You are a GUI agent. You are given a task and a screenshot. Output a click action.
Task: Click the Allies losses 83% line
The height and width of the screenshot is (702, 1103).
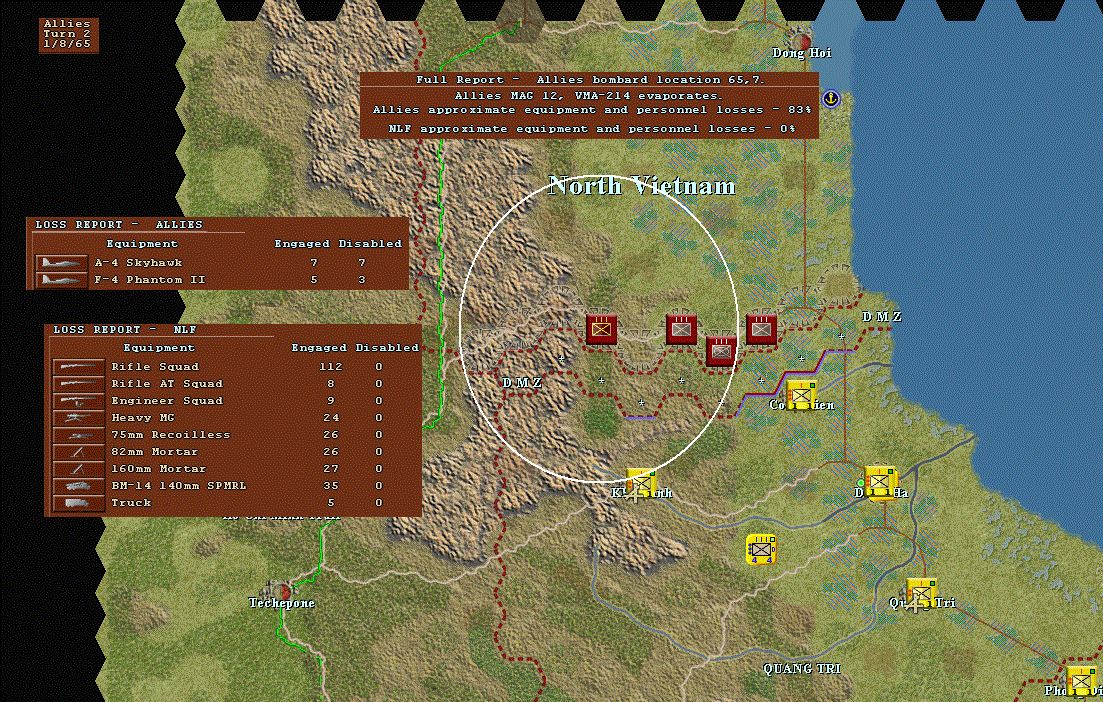click(x=592, y=110)
